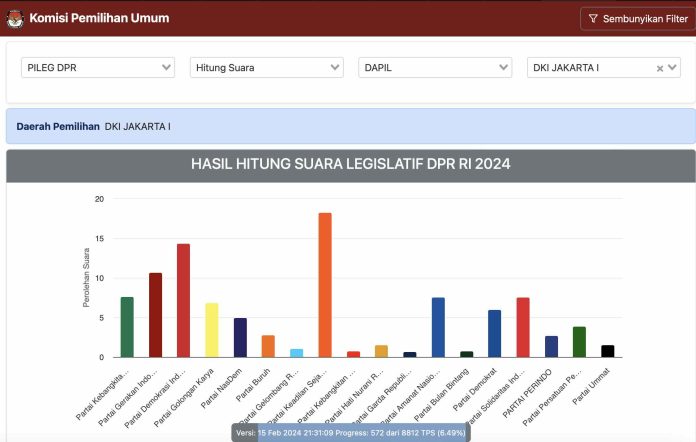Click chevron arrow of DAPIL selector
The image size is (696, 442).
(x=503, y=67)
